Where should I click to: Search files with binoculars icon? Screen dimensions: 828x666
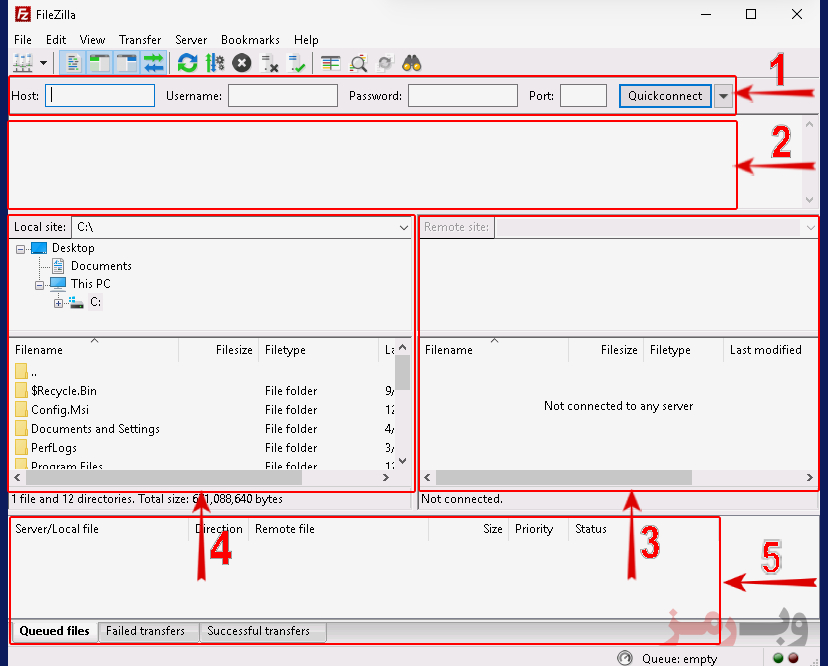412,63
